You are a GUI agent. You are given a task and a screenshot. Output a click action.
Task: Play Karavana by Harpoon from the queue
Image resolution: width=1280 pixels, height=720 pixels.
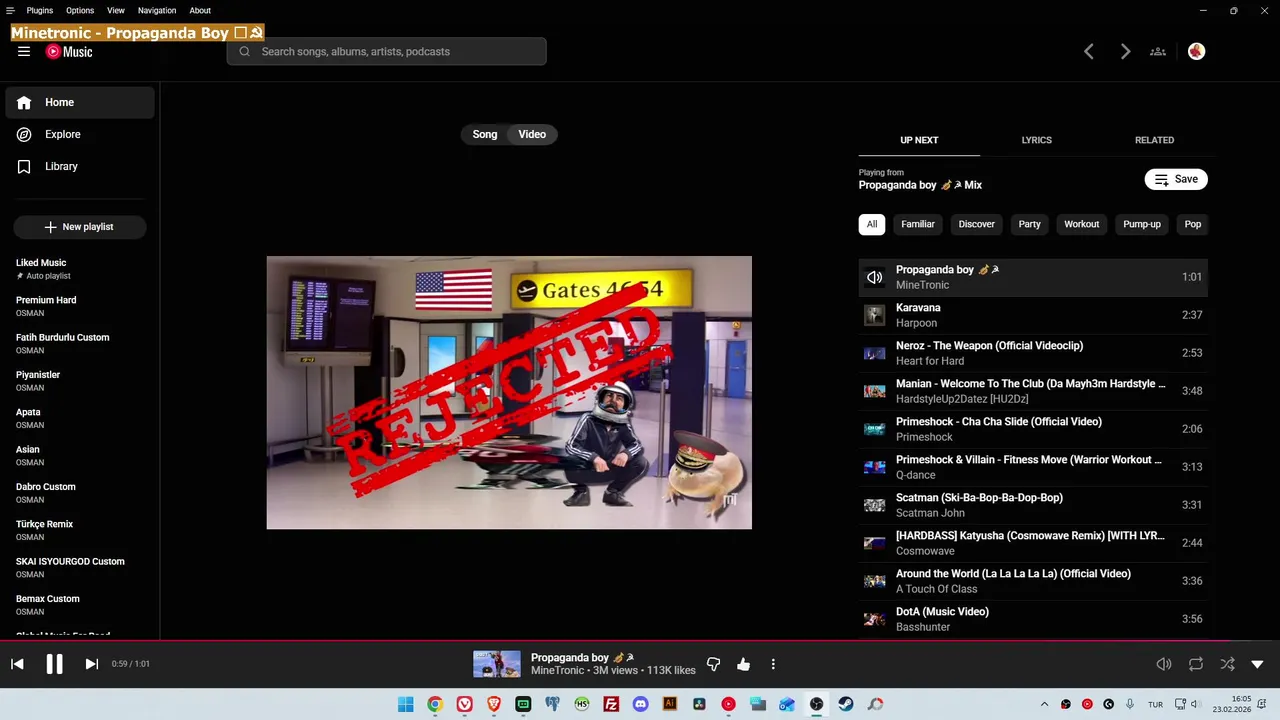[x=1033, y=315]
